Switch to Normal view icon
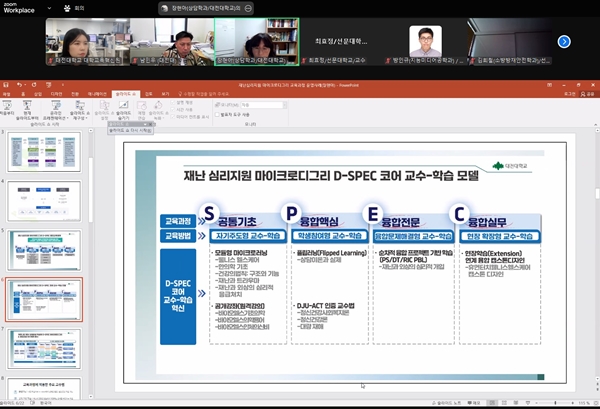Viewport: 600px width, 409px height. pos(492,403)
